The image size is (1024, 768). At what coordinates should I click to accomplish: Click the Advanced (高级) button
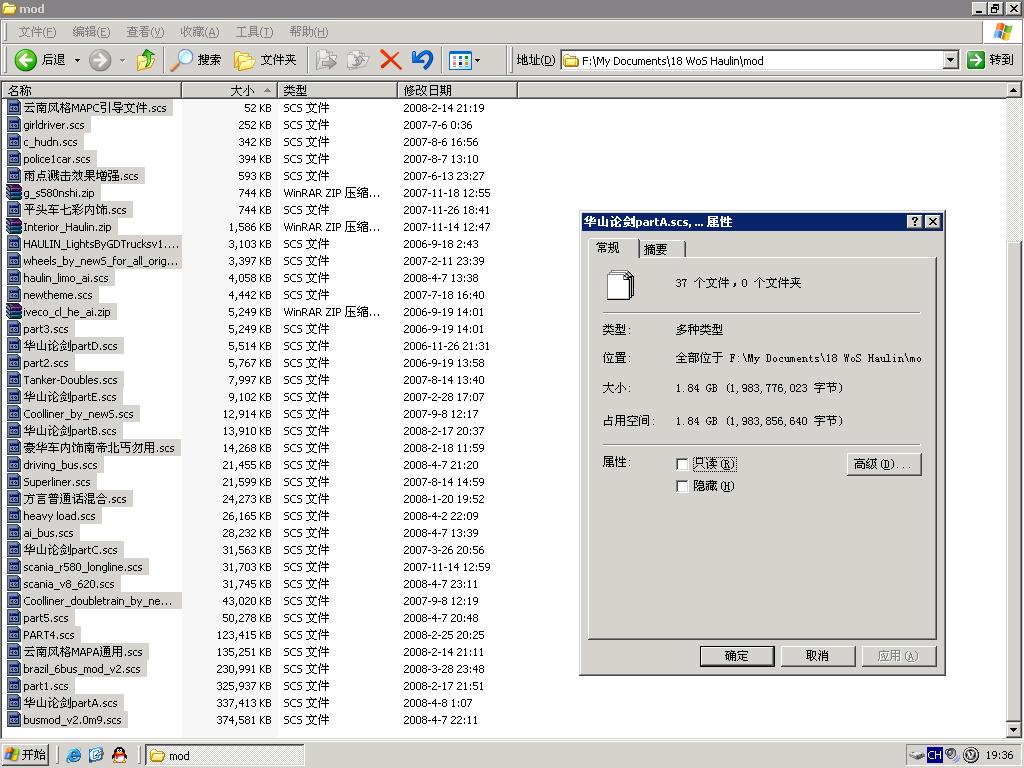click(883, 464)
